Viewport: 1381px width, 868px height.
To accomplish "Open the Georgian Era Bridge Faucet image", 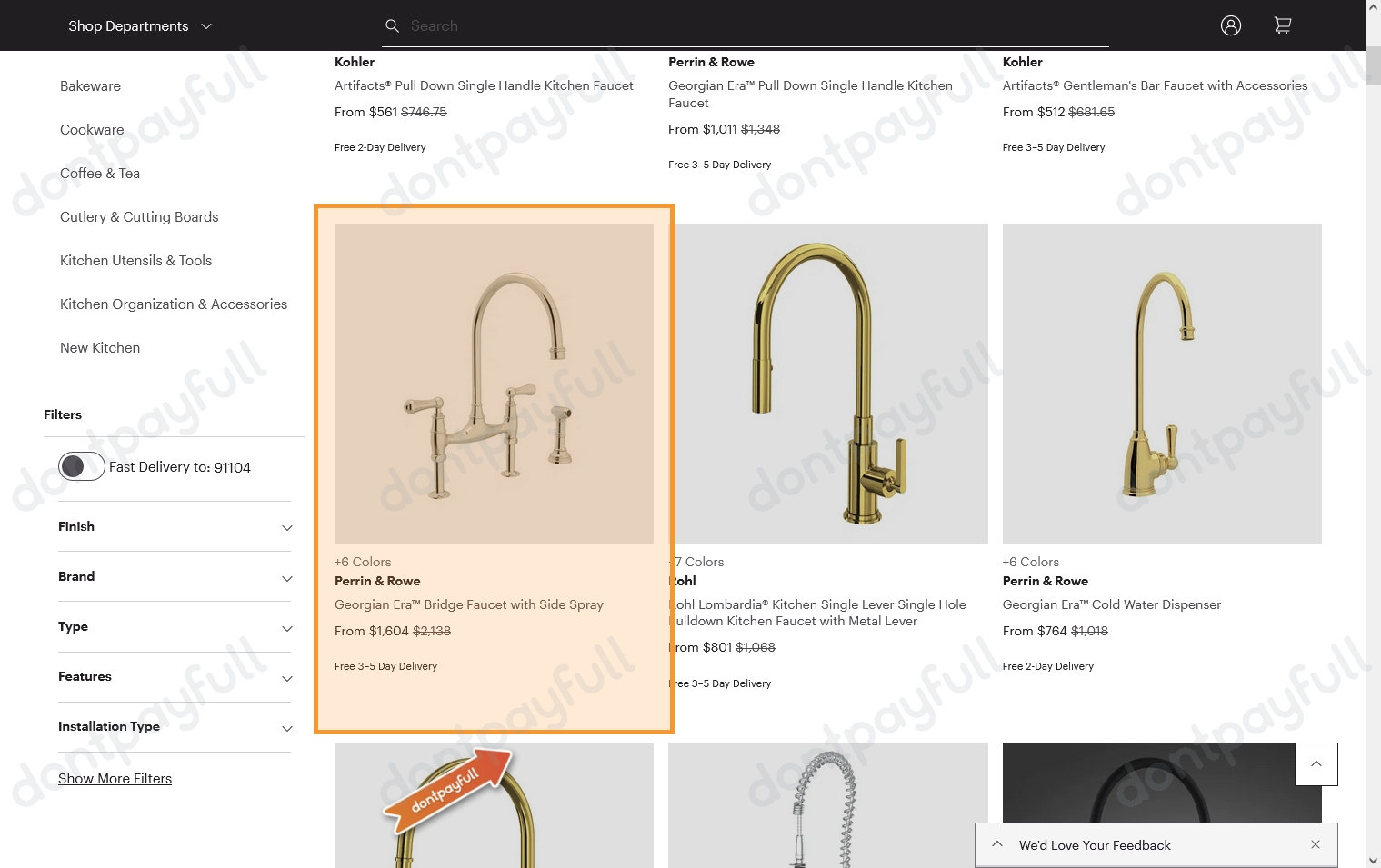I will tap(494, 384).
